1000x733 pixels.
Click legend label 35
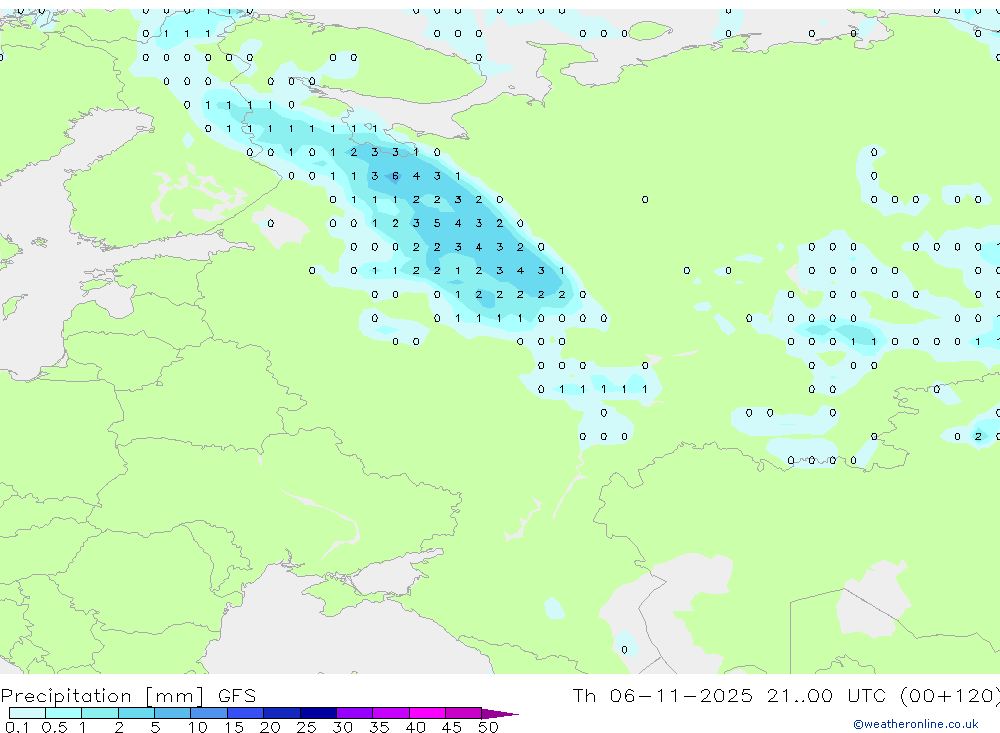coord(379,727)
